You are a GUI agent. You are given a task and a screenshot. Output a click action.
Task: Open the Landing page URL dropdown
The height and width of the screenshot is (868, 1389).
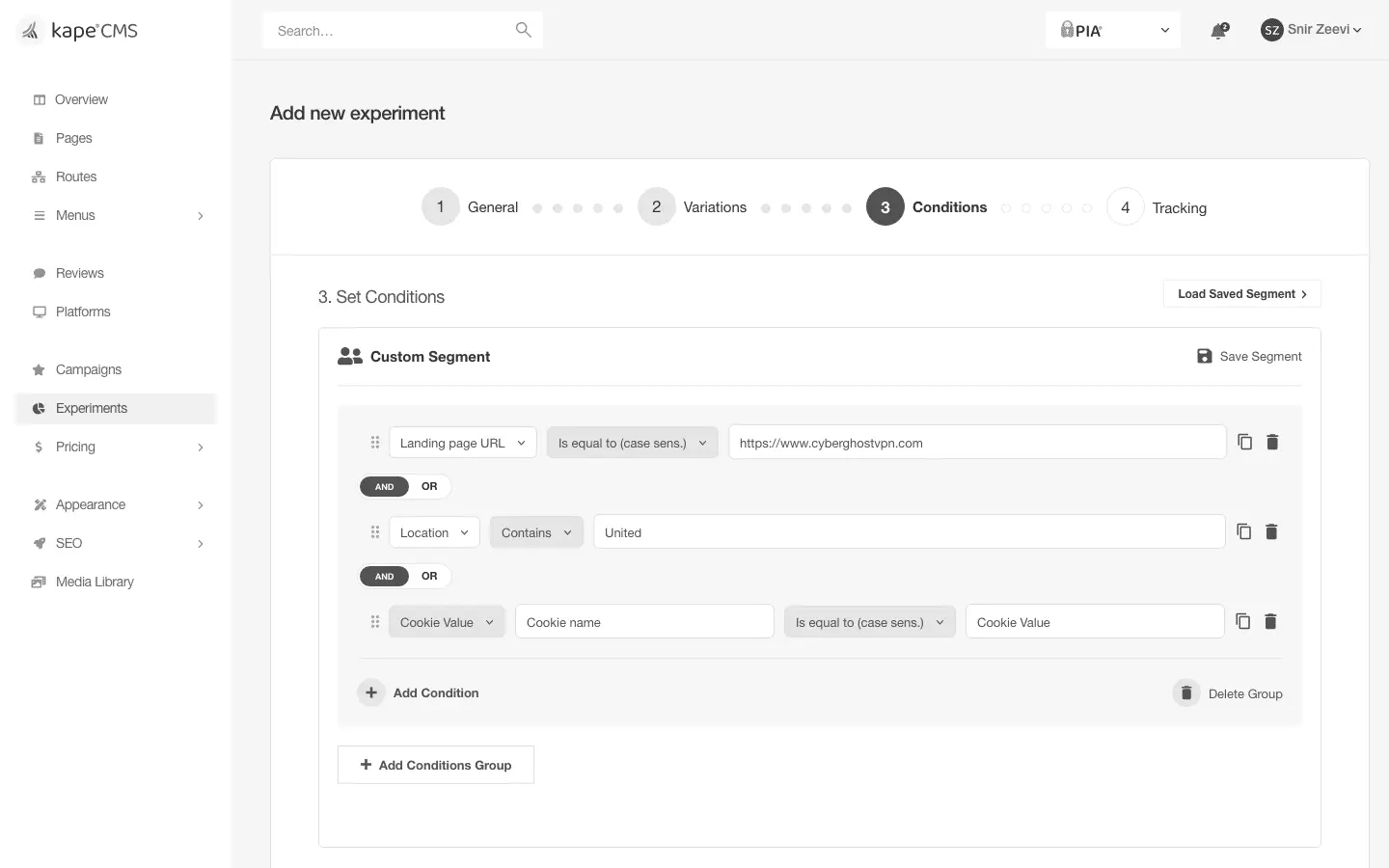[463, 443]
